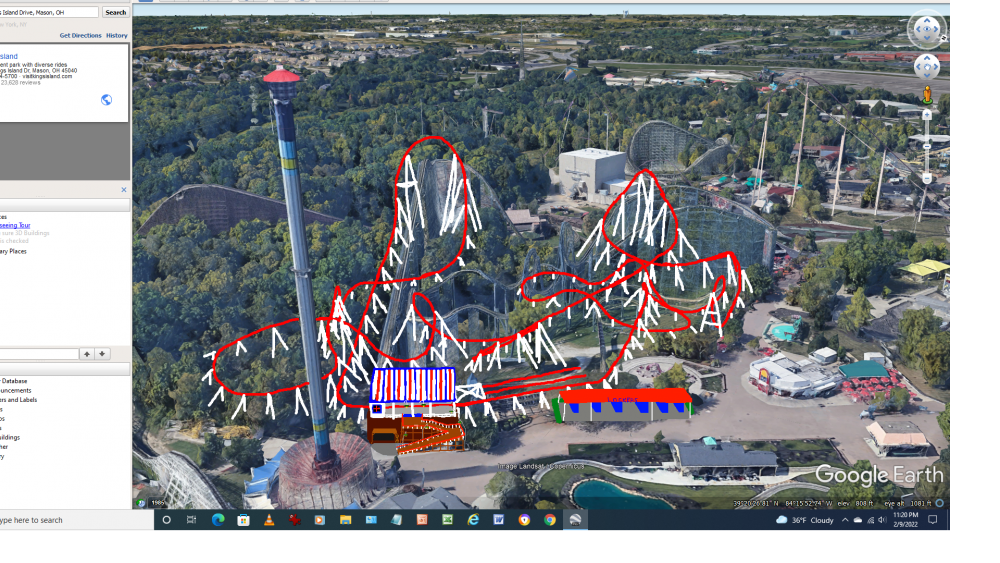This screenshot has width=1000, height=563.
Task: Click the Windows Cortana search circle
Action: pos(166,520)
